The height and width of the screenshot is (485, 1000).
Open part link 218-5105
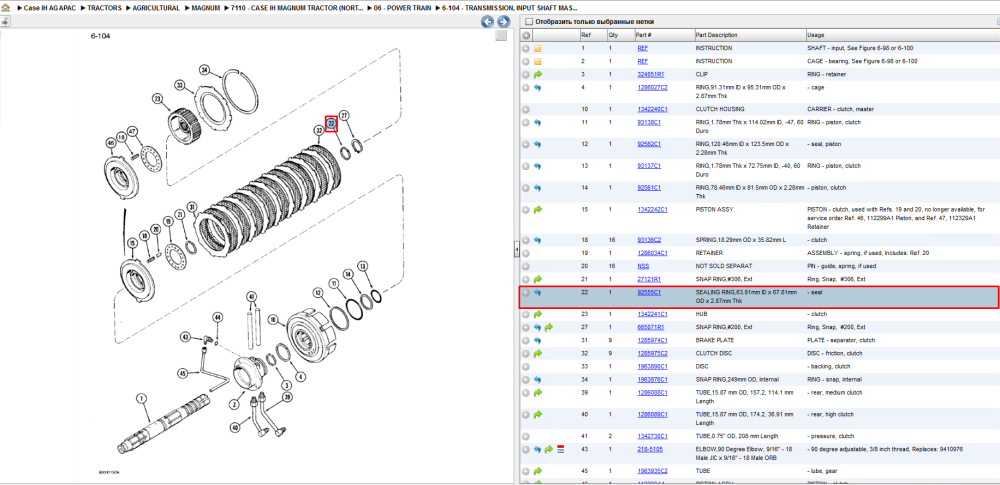pyautogui.click(x=649, y=449)
